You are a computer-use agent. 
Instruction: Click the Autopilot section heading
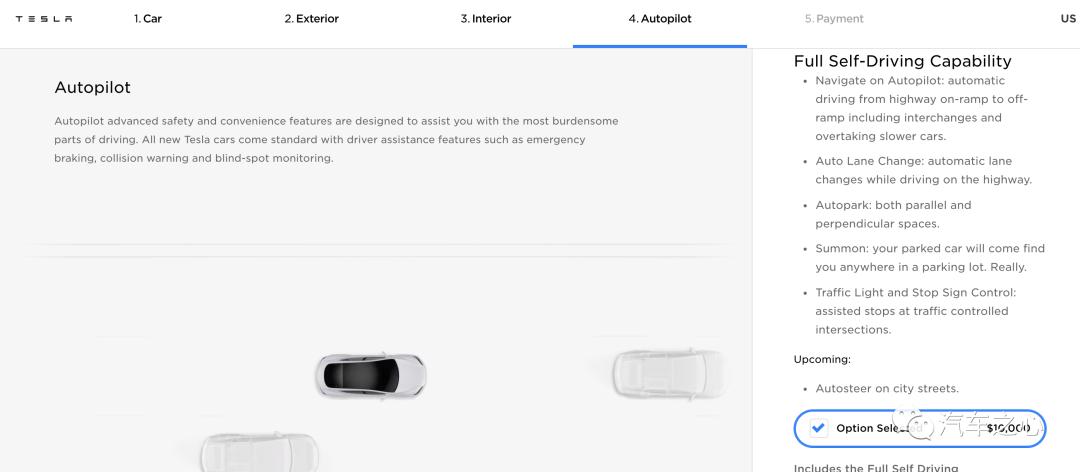click(92, 88)
